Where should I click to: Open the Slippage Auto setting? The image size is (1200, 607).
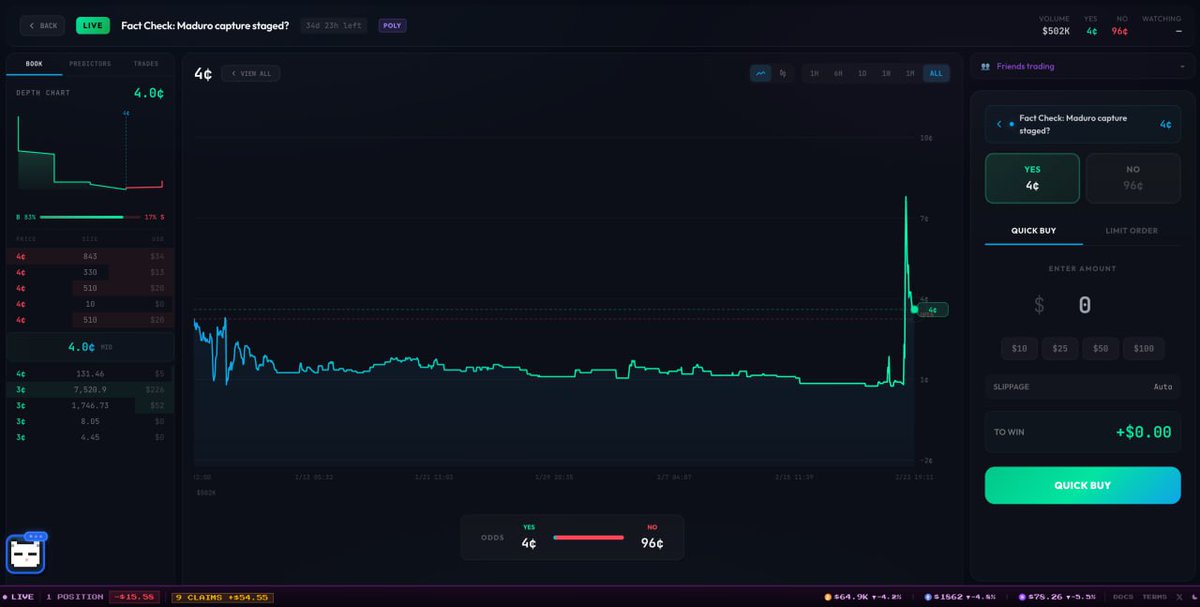[x=1083, y=386]
